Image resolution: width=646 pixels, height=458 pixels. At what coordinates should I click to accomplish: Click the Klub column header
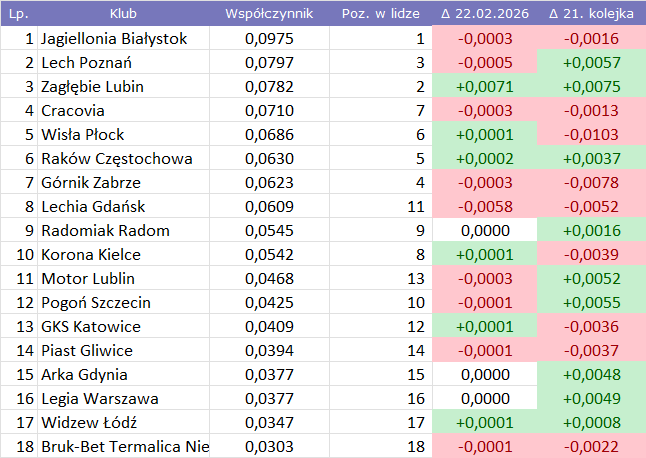click(x=124, y=14)
